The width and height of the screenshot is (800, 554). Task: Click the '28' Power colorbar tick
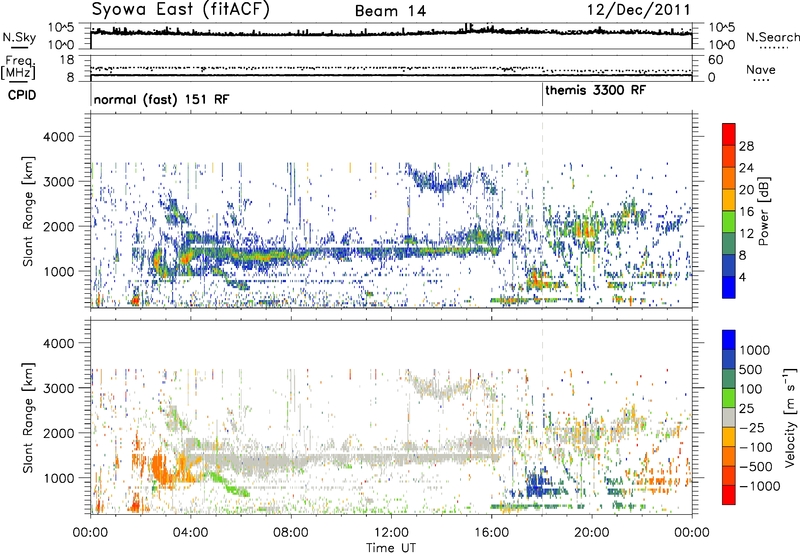(x=746, y=146)
